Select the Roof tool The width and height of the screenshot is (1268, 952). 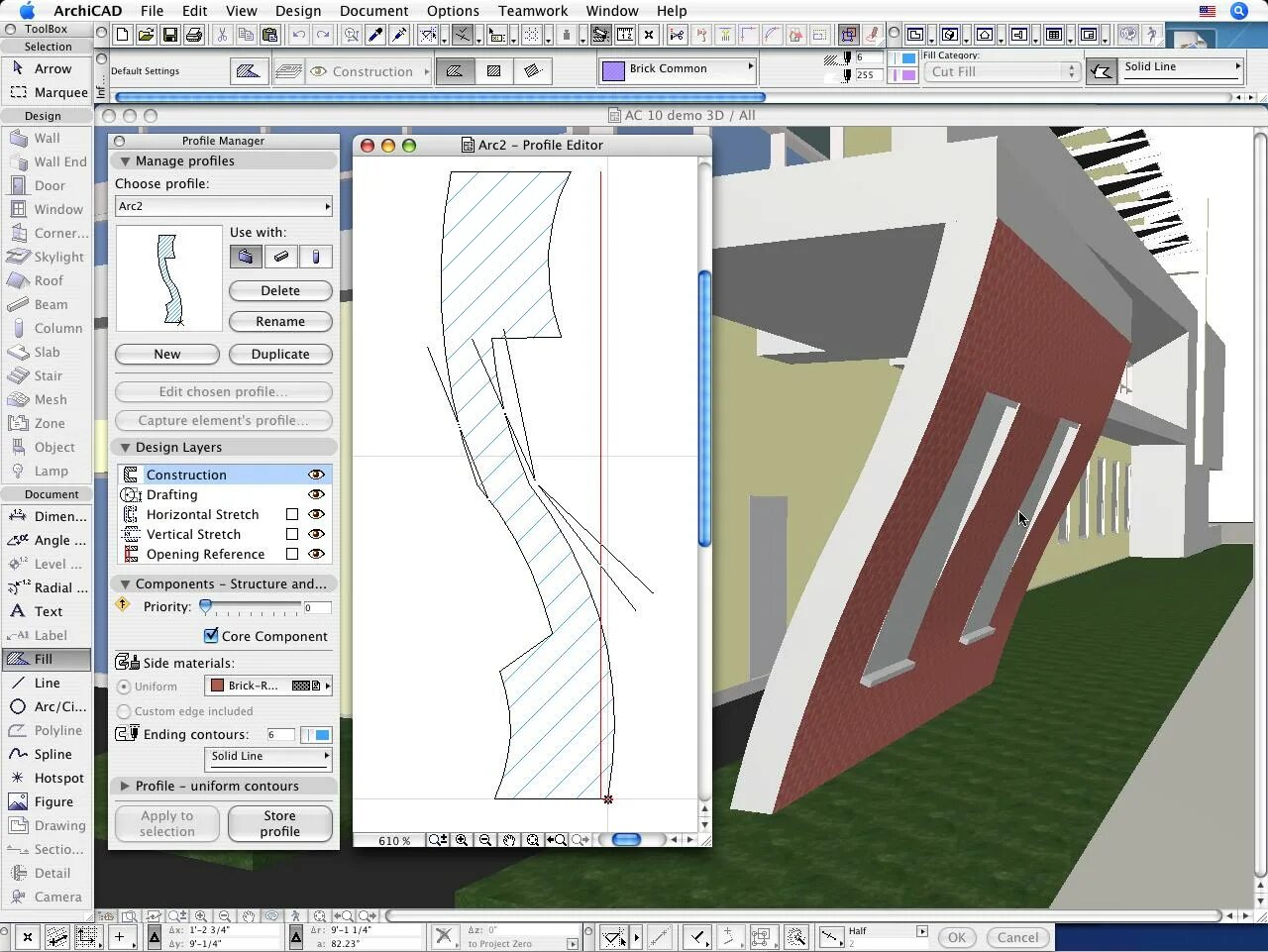(x=48, y=281)
